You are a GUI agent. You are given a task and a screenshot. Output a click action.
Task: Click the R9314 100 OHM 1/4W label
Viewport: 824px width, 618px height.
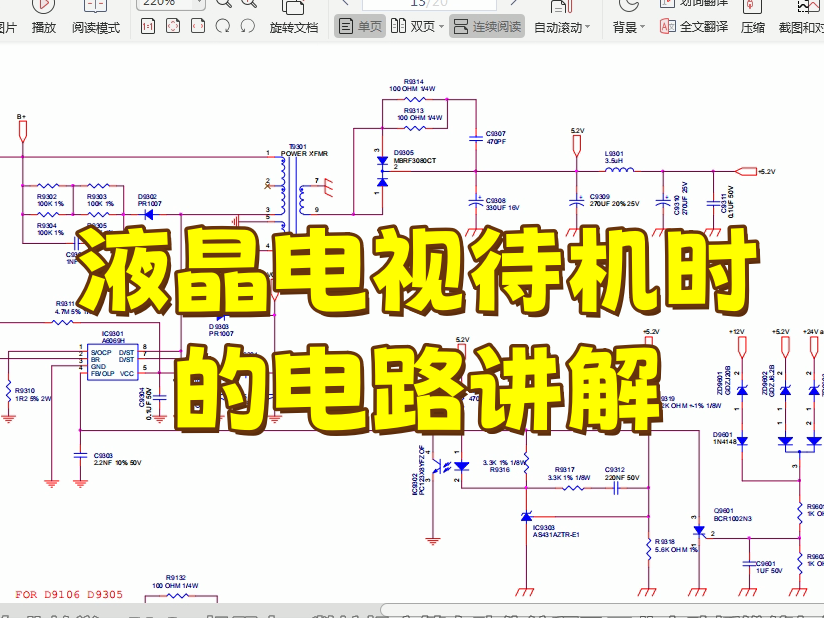pos(413,85)
